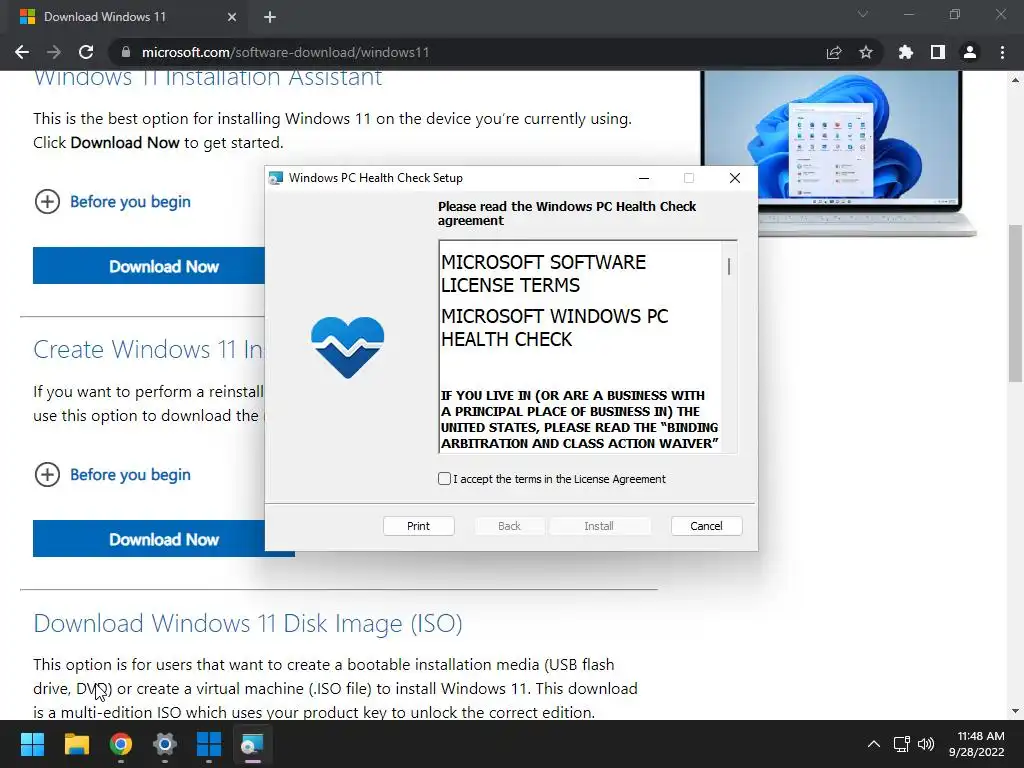This screenshot has height=768, width=1024.
Task: View site info via padlock icon
Action: coord(126,52)
